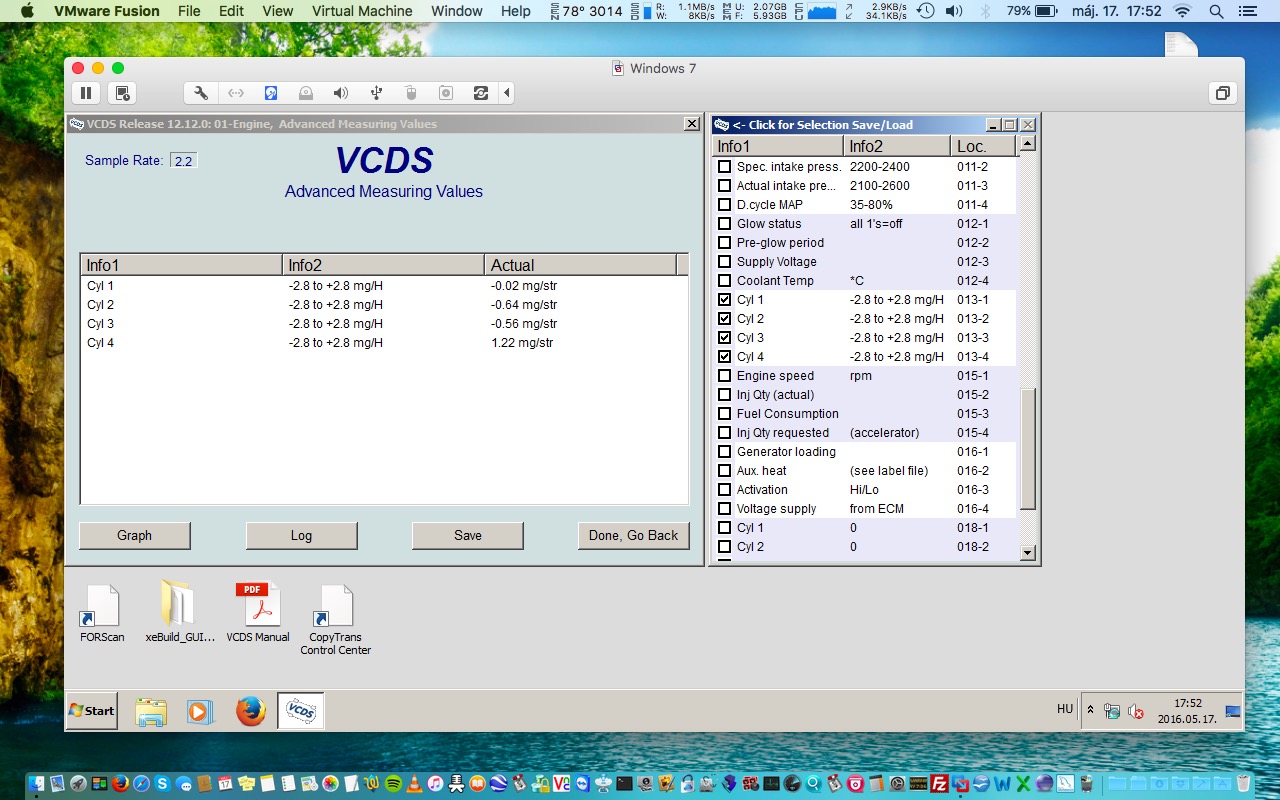Open VM snapshots button in toolbar

coord(122,93)
